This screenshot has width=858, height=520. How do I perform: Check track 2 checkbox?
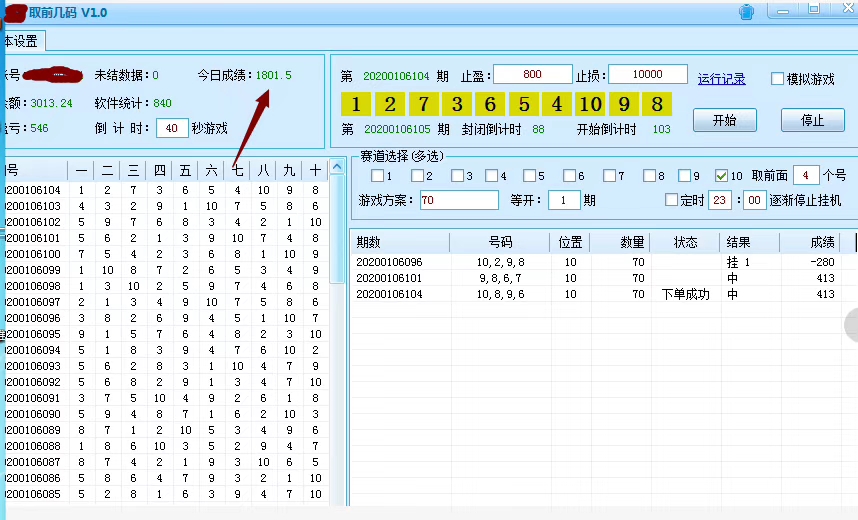tap(418, 175)
